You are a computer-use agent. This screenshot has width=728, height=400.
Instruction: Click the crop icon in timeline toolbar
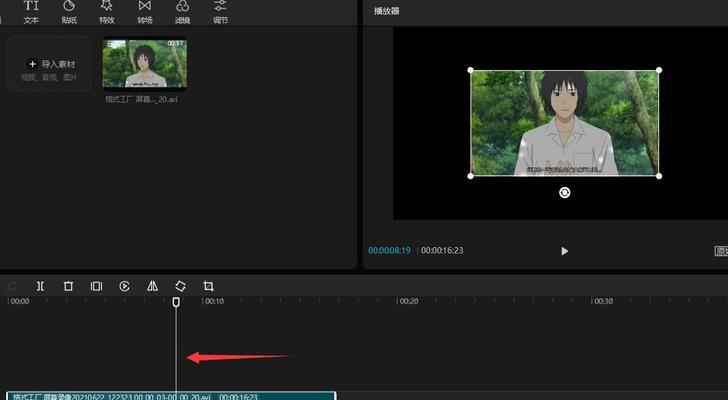208,286
